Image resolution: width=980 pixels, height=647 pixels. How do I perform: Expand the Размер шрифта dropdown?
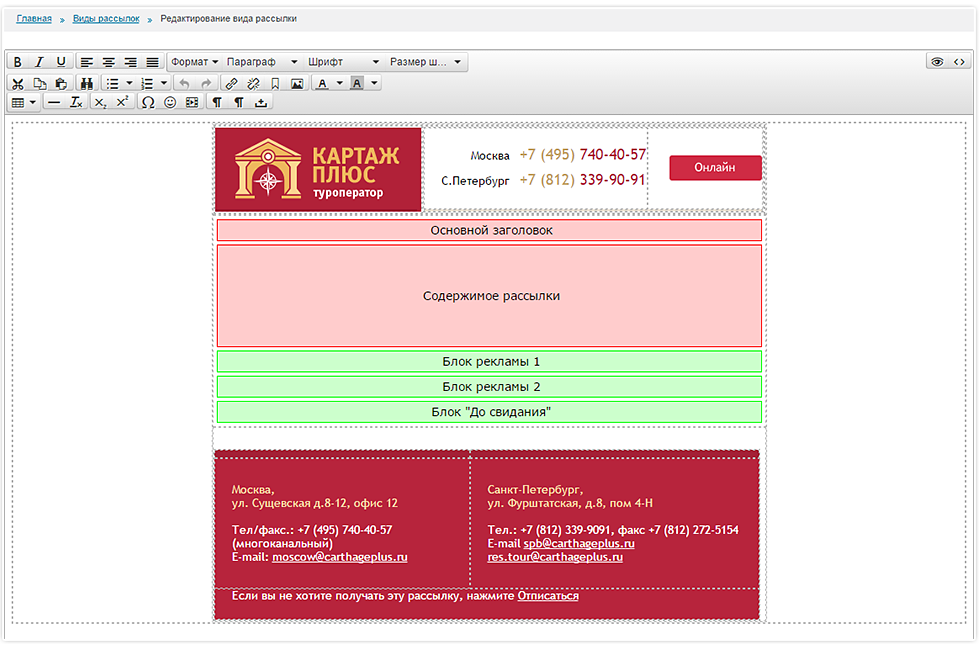426,62
